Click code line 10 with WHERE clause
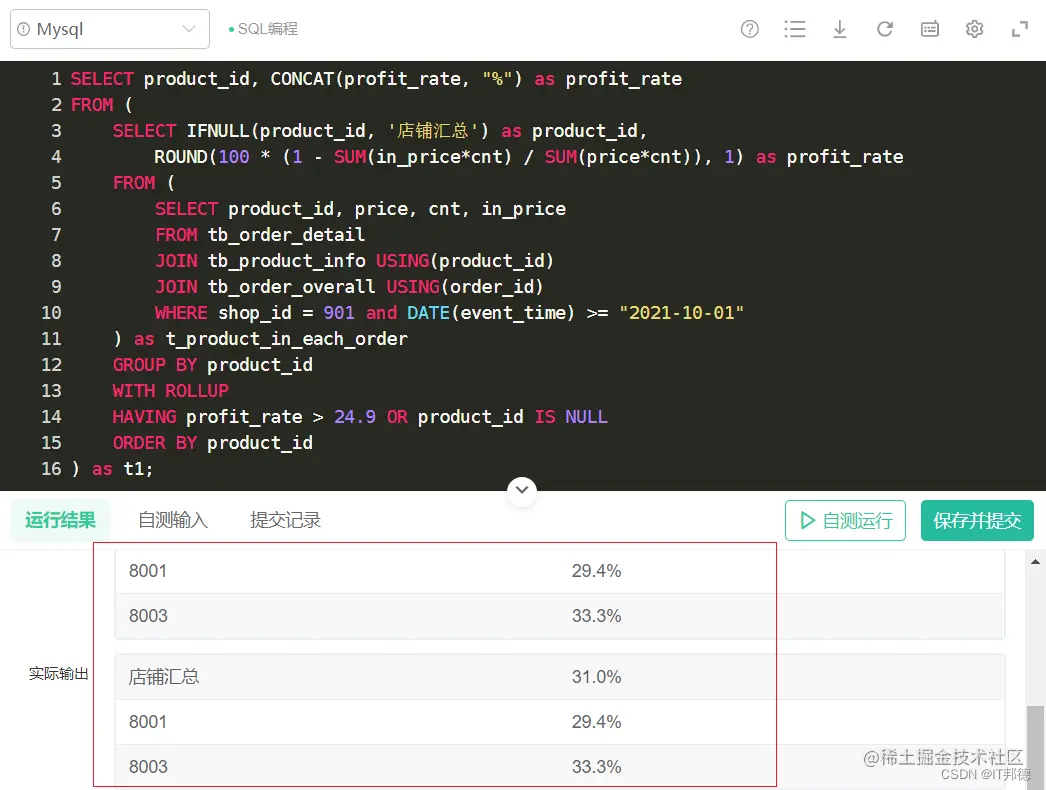Image resolution: width=1046 pixels, height=790 pixels. [449, 312]
